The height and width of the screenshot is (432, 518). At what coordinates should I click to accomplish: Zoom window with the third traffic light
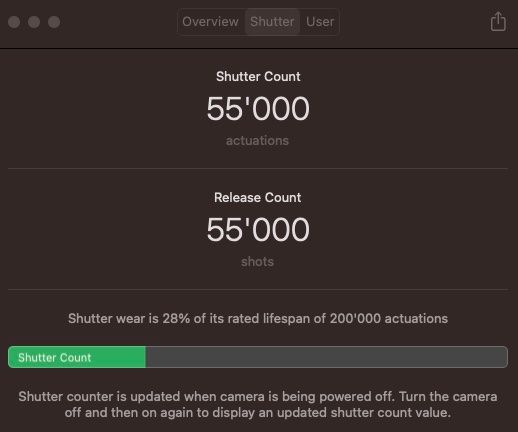[x=54, y=22]
